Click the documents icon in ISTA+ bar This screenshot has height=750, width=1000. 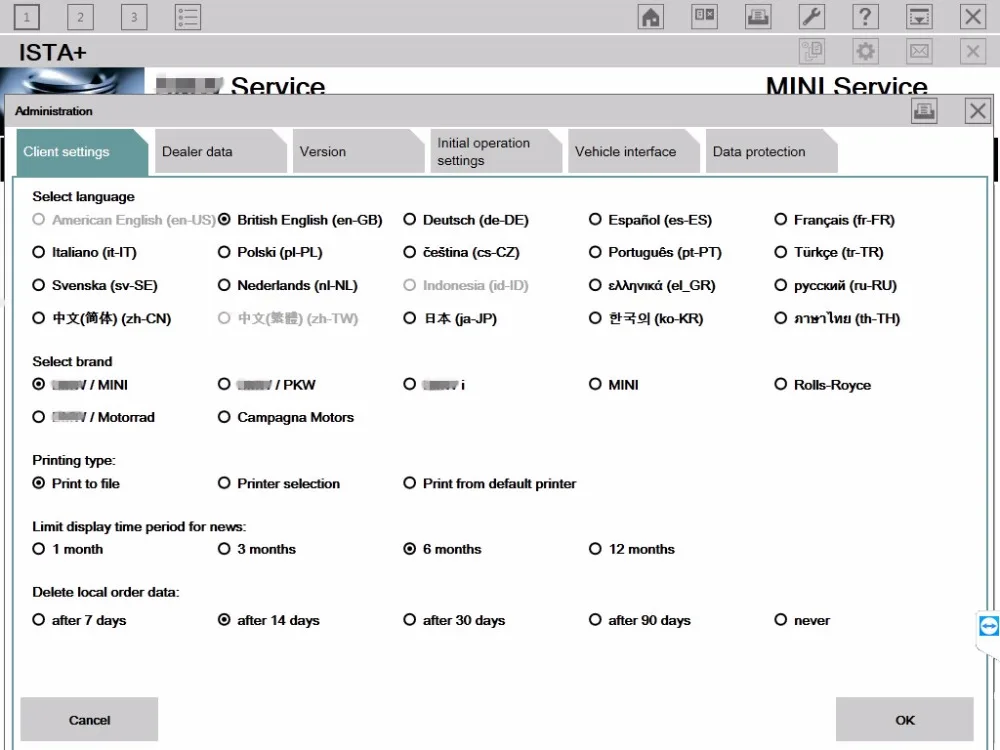[812, 51]
